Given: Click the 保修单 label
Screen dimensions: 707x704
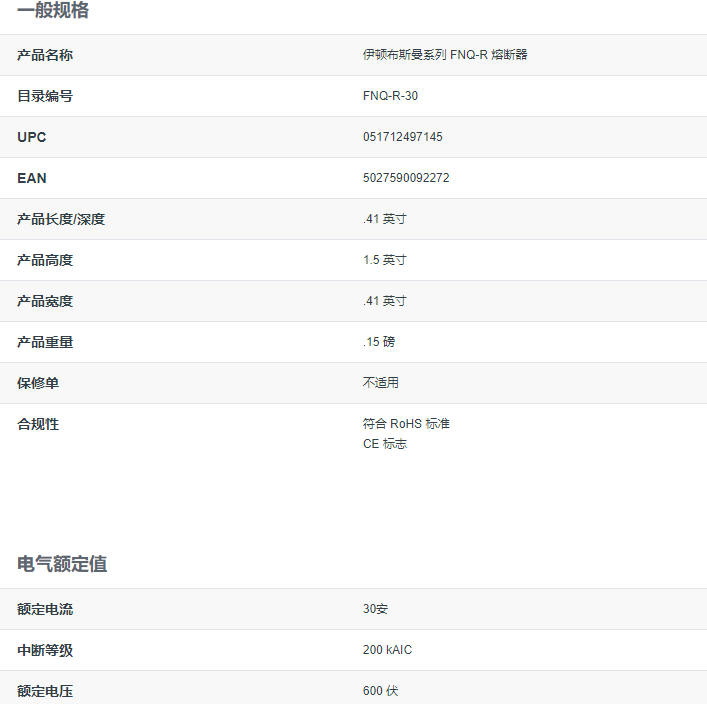Looking at the screenshot, I should pos(38,383).
